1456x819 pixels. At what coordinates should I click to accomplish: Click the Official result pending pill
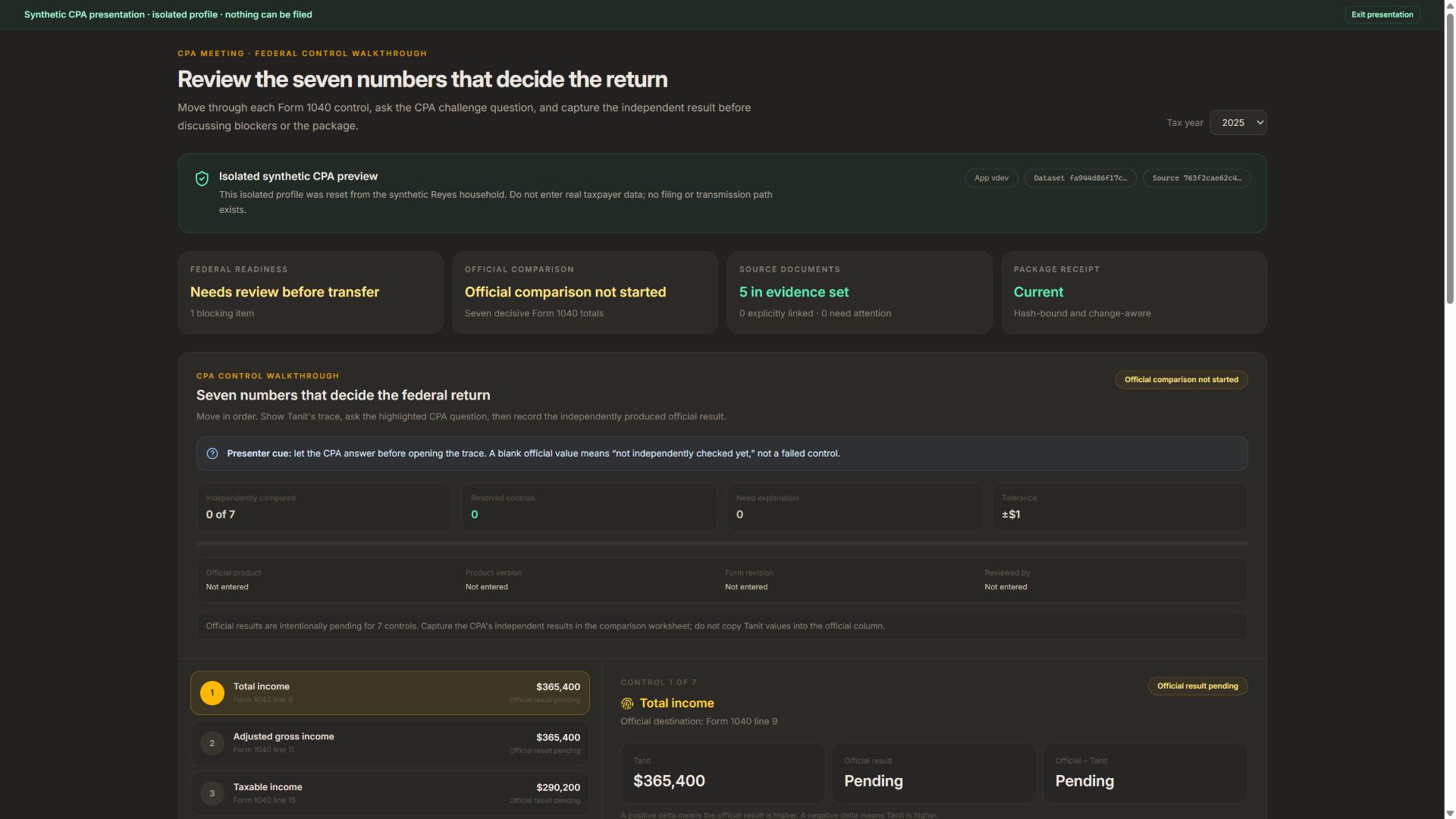point(1197,686)
